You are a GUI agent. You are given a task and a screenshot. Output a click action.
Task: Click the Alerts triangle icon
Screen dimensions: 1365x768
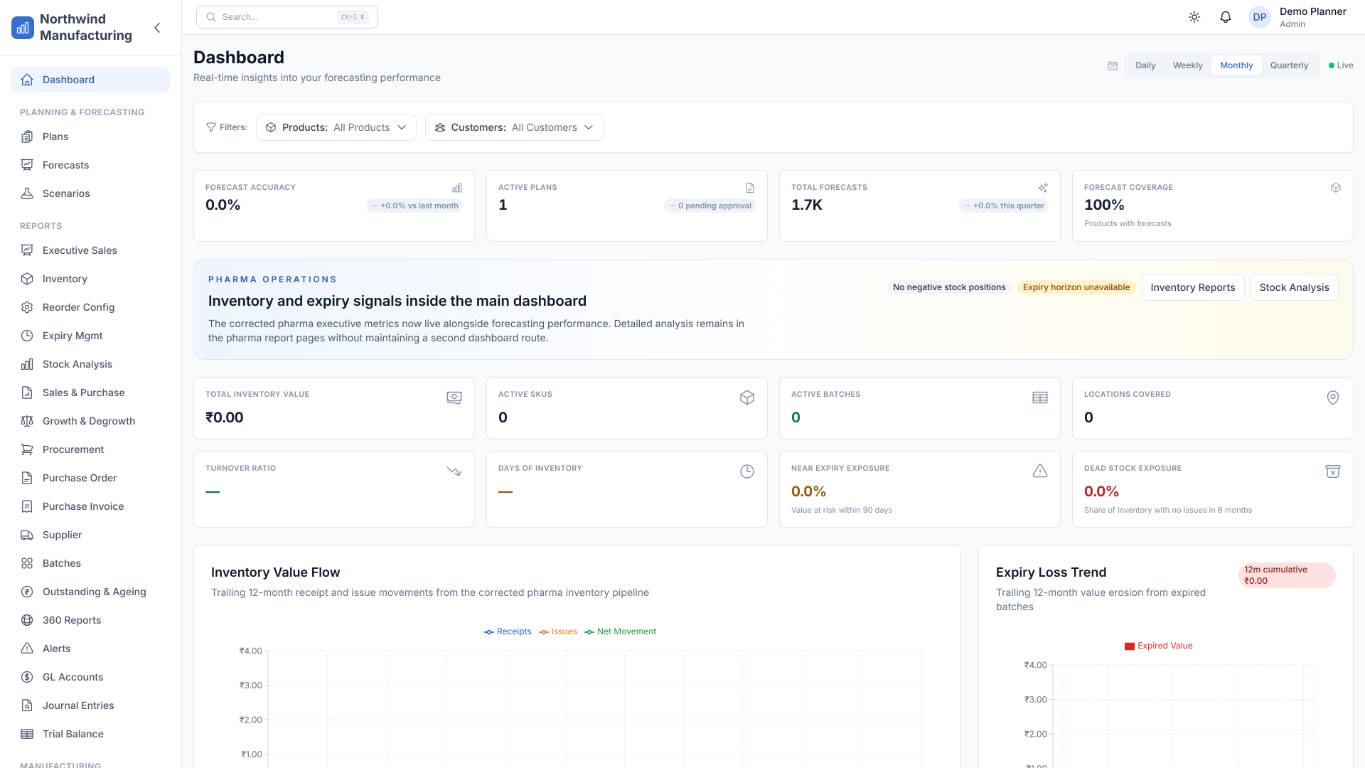(27, 648)
